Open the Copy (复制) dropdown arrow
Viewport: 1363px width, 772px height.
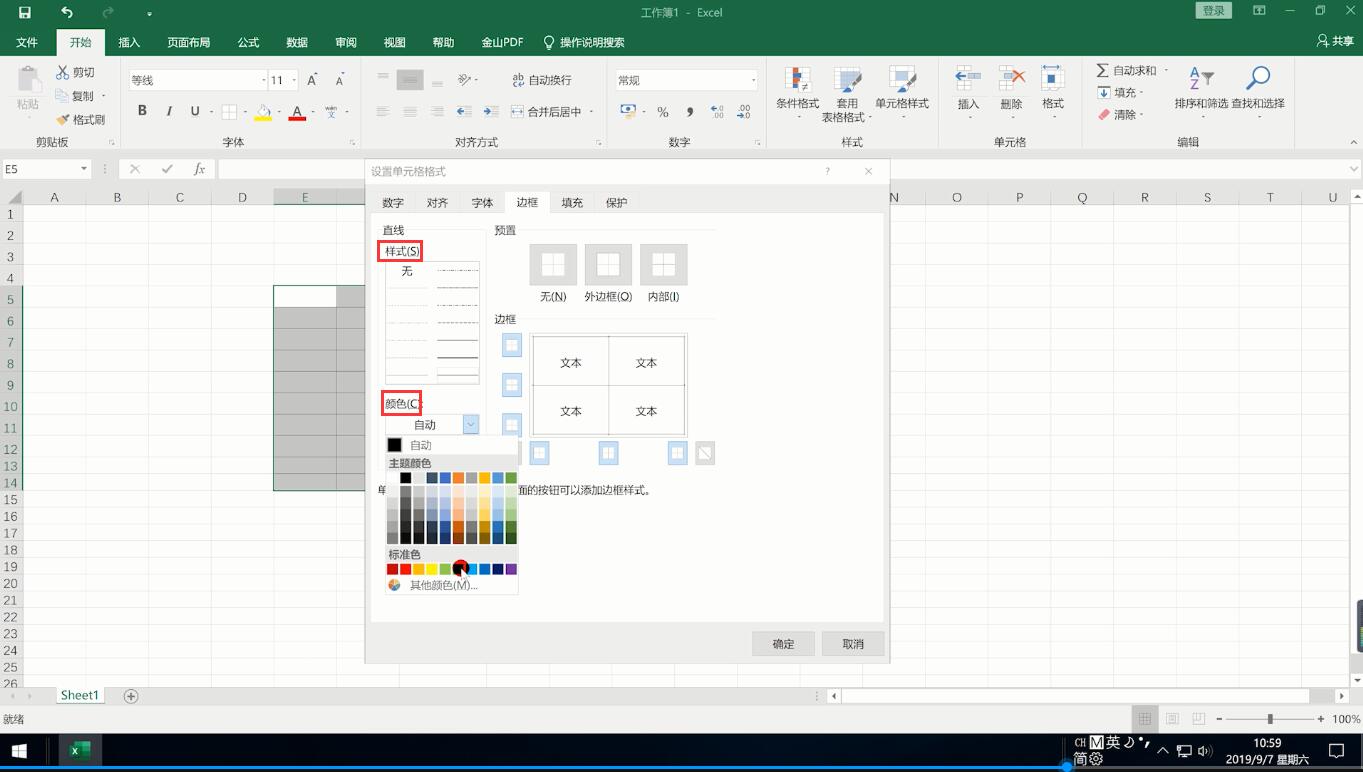[x=103, y=96]
